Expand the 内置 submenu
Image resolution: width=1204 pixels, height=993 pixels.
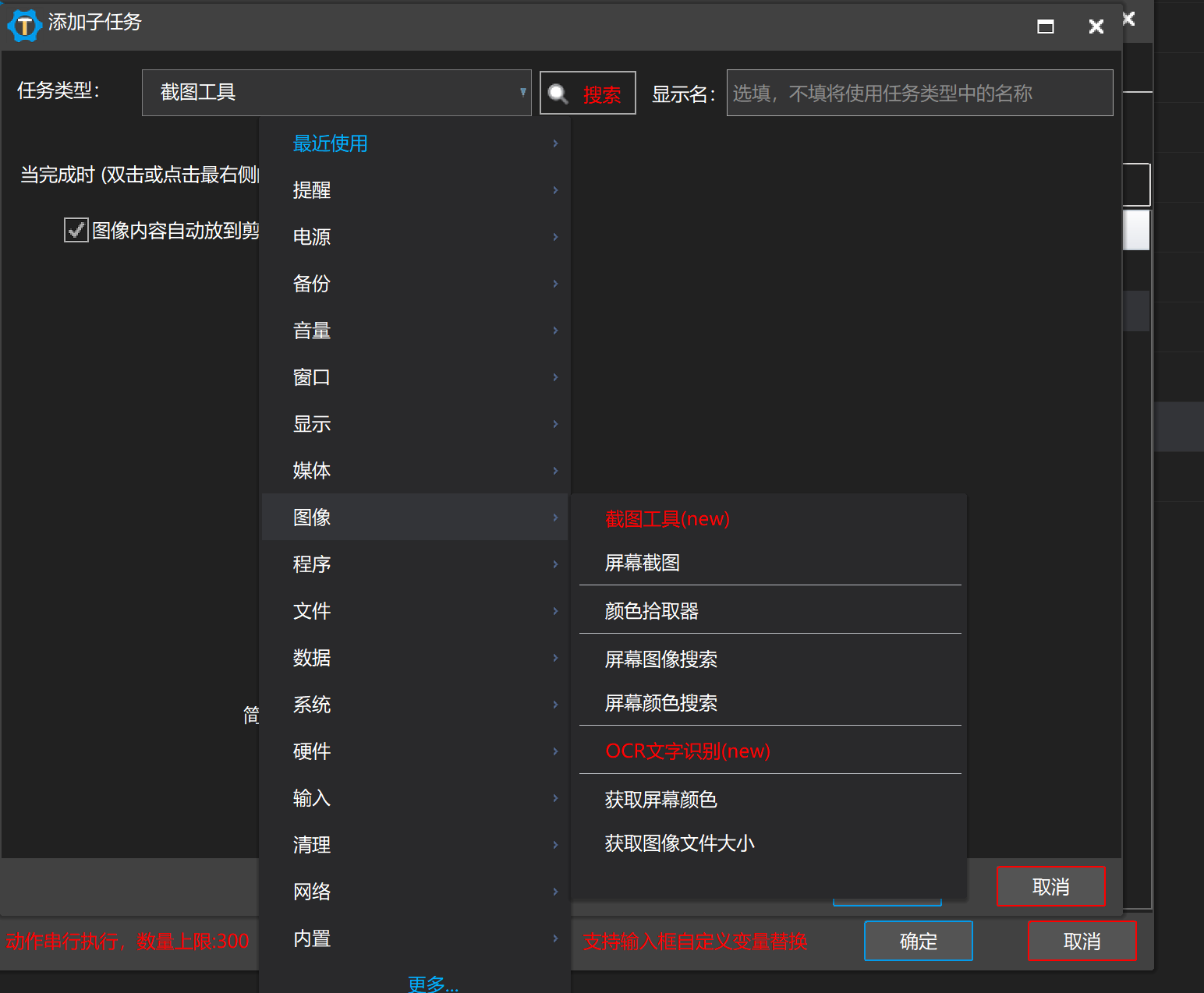[x=415, y=938]
